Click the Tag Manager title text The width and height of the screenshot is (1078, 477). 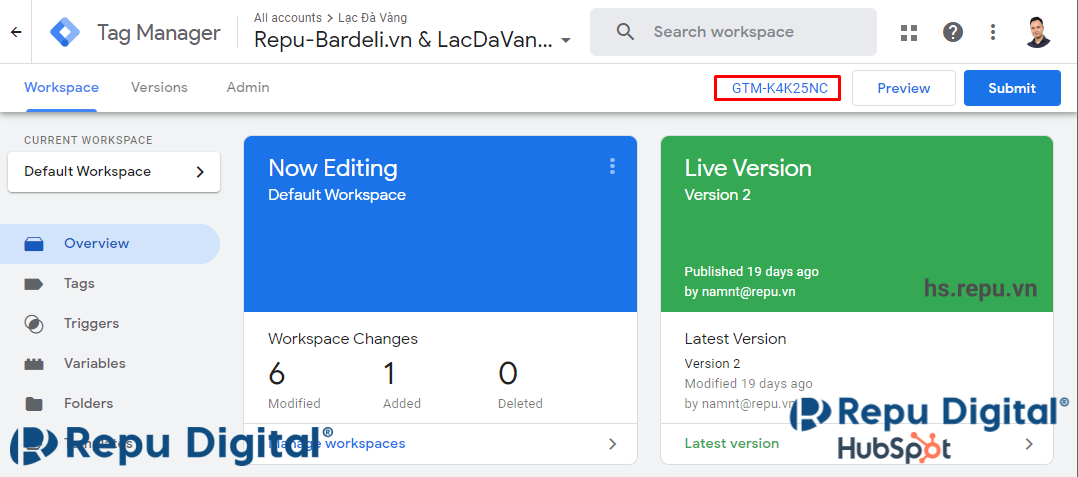tap(159, 32)
